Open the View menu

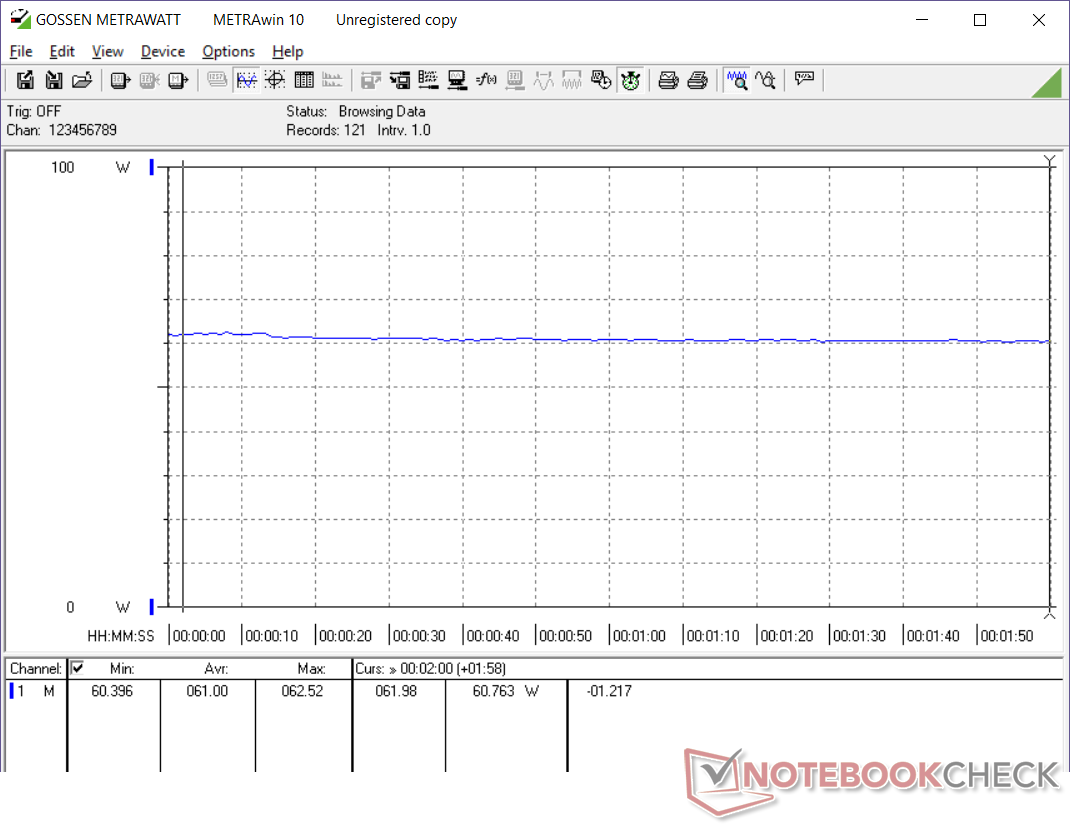pyautogui.click(x=108, y=51)
